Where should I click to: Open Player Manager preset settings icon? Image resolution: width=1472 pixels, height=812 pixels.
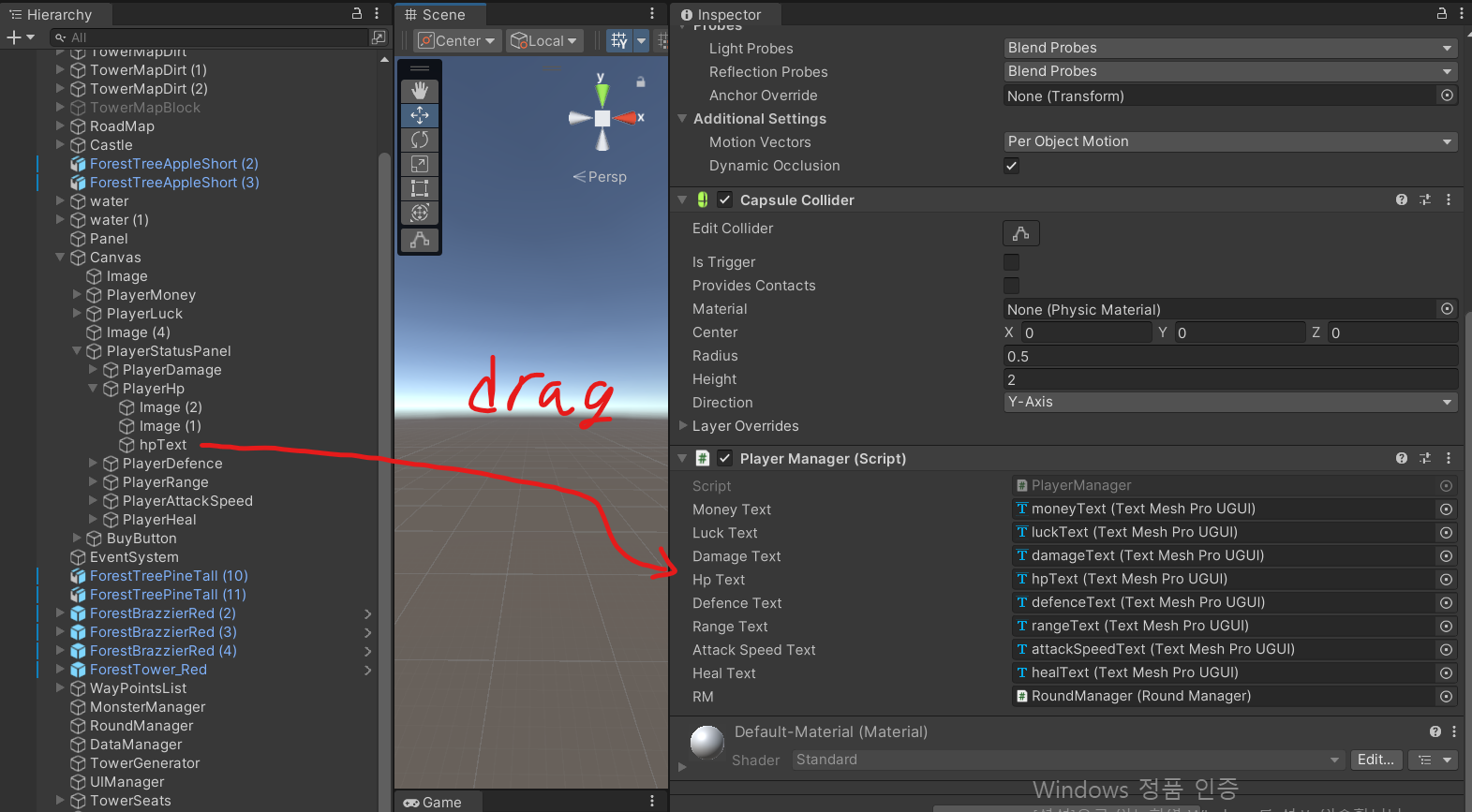[1425, 458]
